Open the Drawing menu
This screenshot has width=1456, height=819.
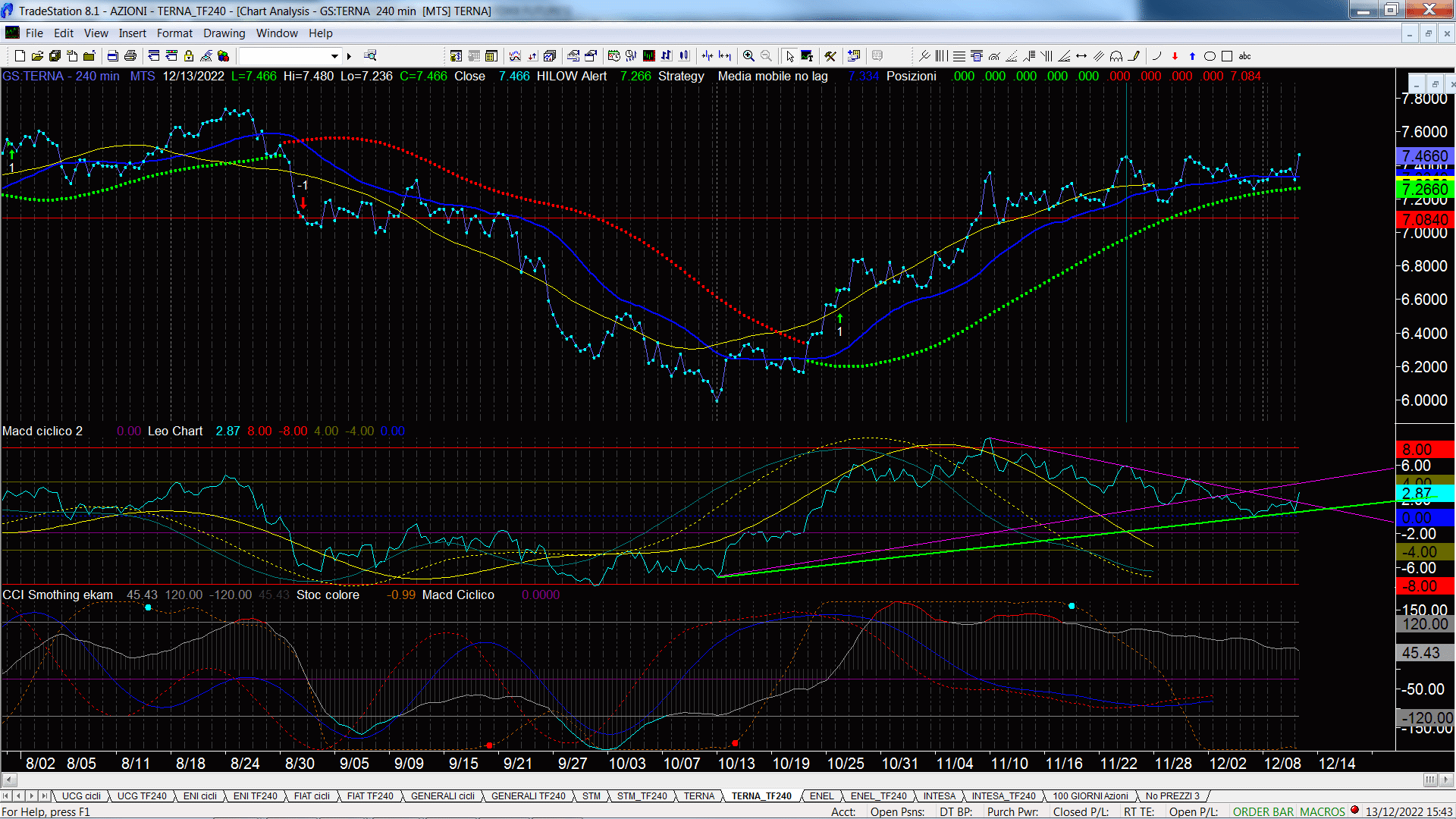point(224,33)
